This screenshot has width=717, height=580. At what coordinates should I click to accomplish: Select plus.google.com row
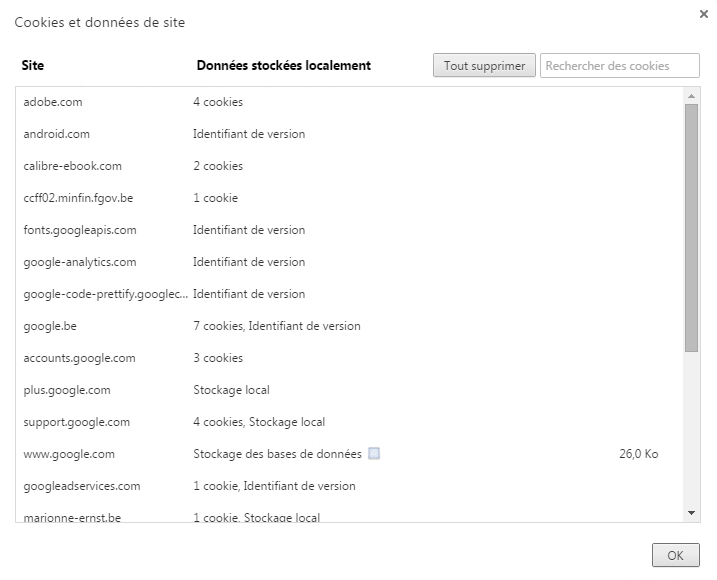tap(350, 390)
